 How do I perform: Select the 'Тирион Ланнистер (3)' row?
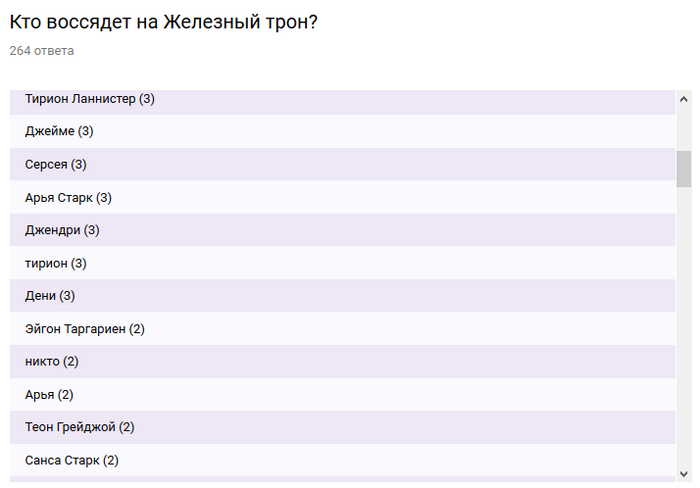click(x=90, y=99)
